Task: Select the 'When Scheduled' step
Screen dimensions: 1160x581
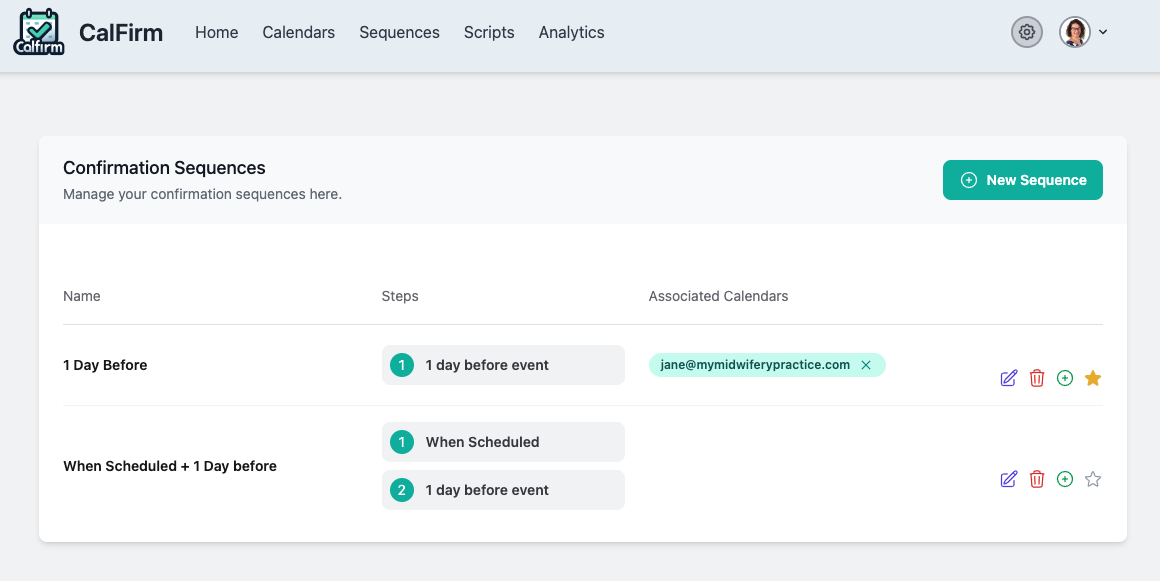Action: pos(503,442)
